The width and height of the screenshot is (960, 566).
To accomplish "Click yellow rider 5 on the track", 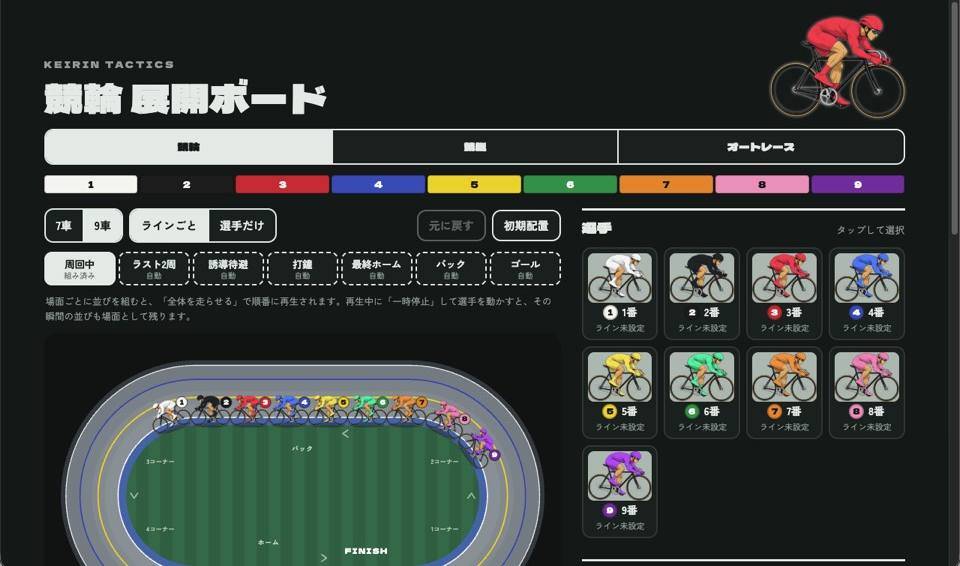I will pos(328,409).
